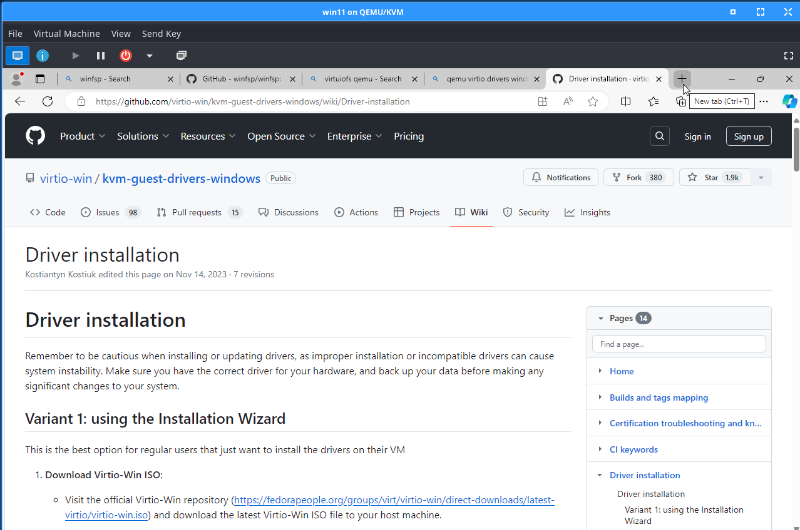Screen dimensions: 800x530
Task: View site information lock icon
Action: click(81, 102)
